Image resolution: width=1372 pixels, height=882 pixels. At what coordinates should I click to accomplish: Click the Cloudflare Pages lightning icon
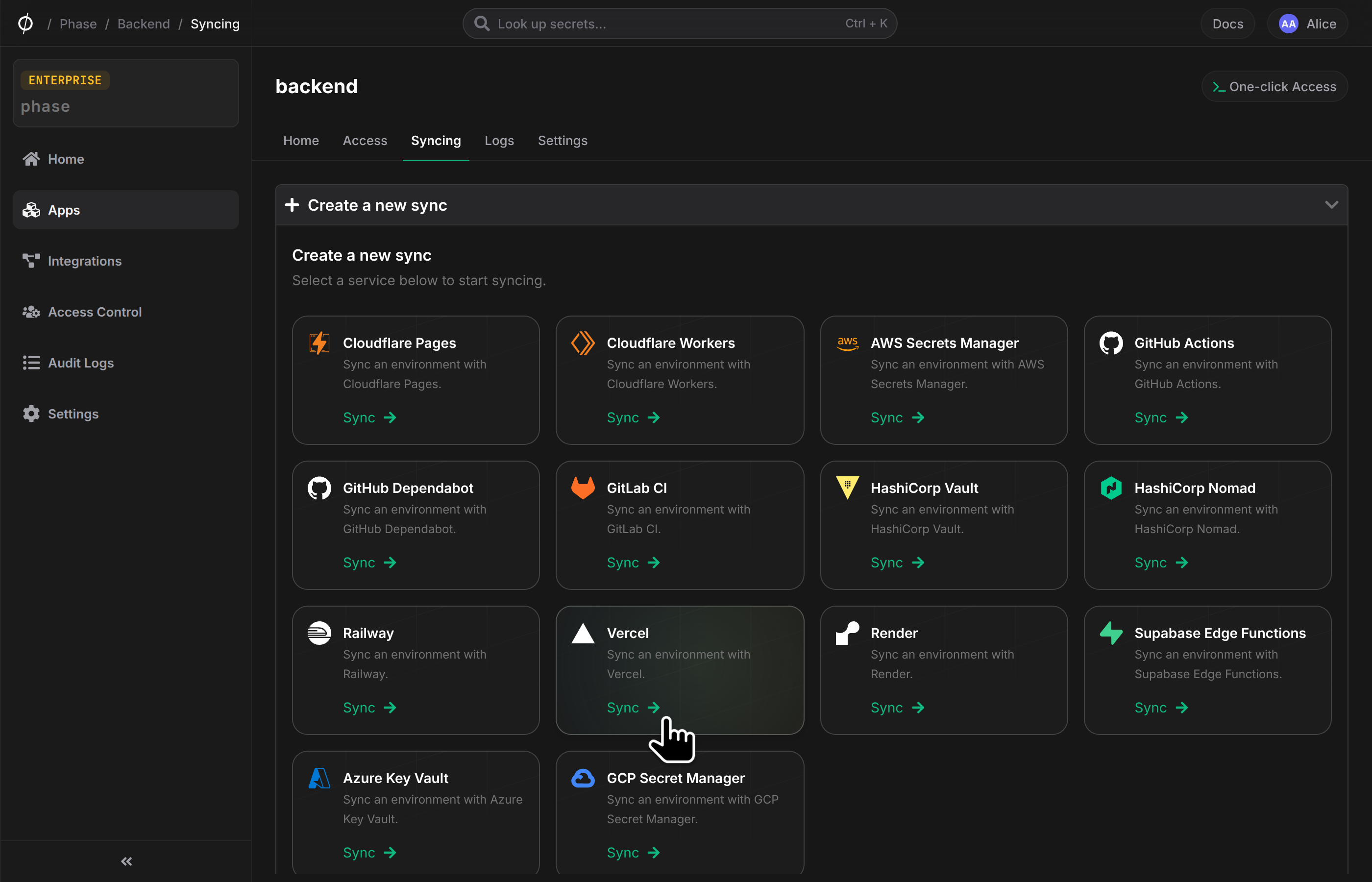pos(319,343)
